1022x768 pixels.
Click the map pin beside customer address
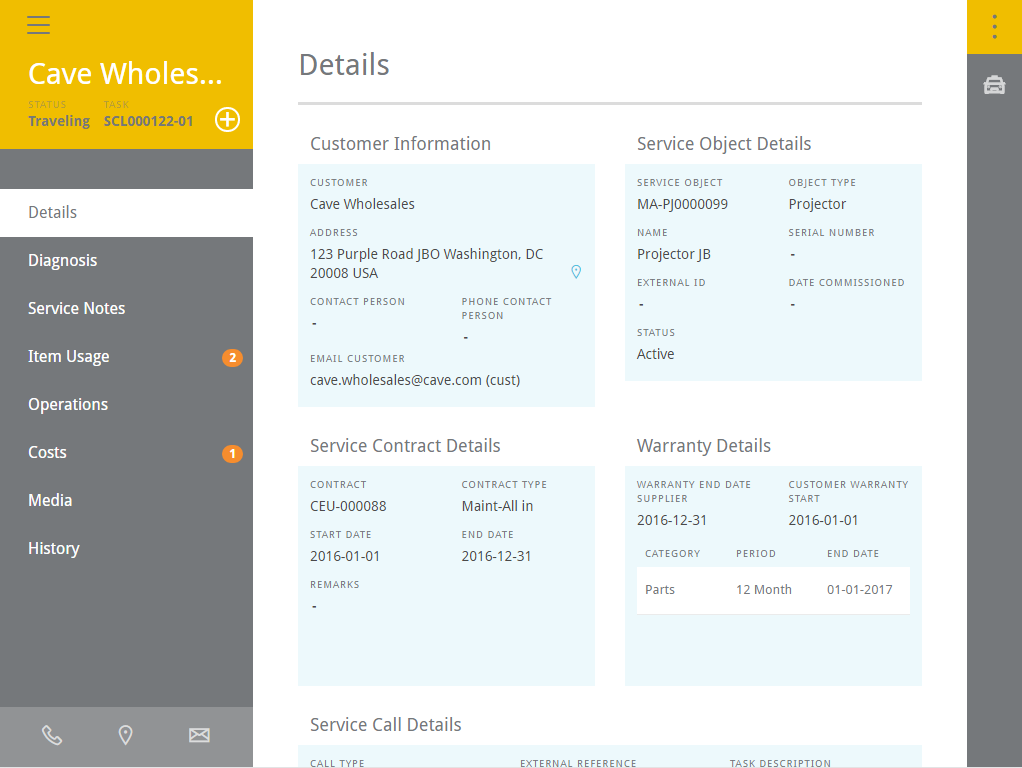click(x=576, y=272)
